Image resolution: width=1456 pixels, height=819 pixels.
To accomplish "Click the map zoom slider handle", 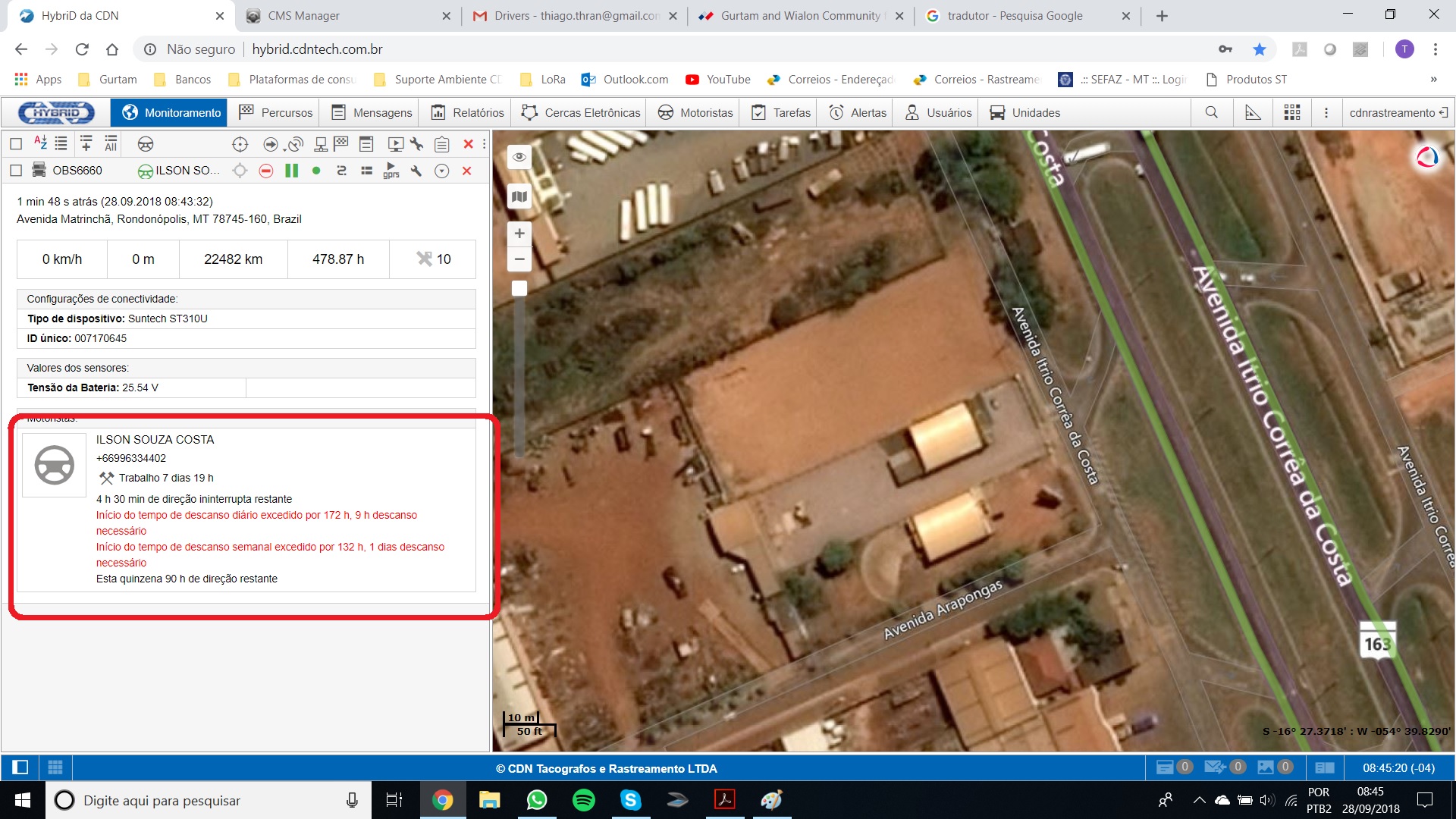I will click(519, 288).
